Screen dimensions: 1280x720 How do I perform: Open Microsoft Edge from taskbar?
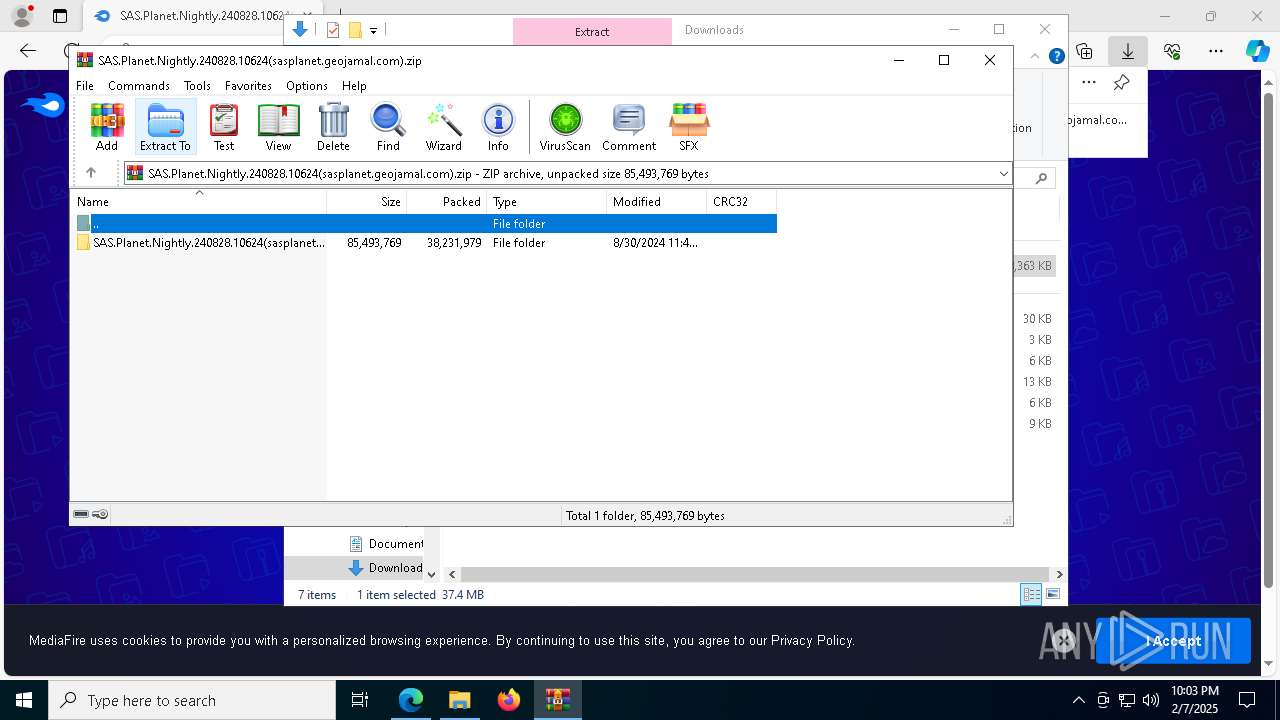[411, 700]
